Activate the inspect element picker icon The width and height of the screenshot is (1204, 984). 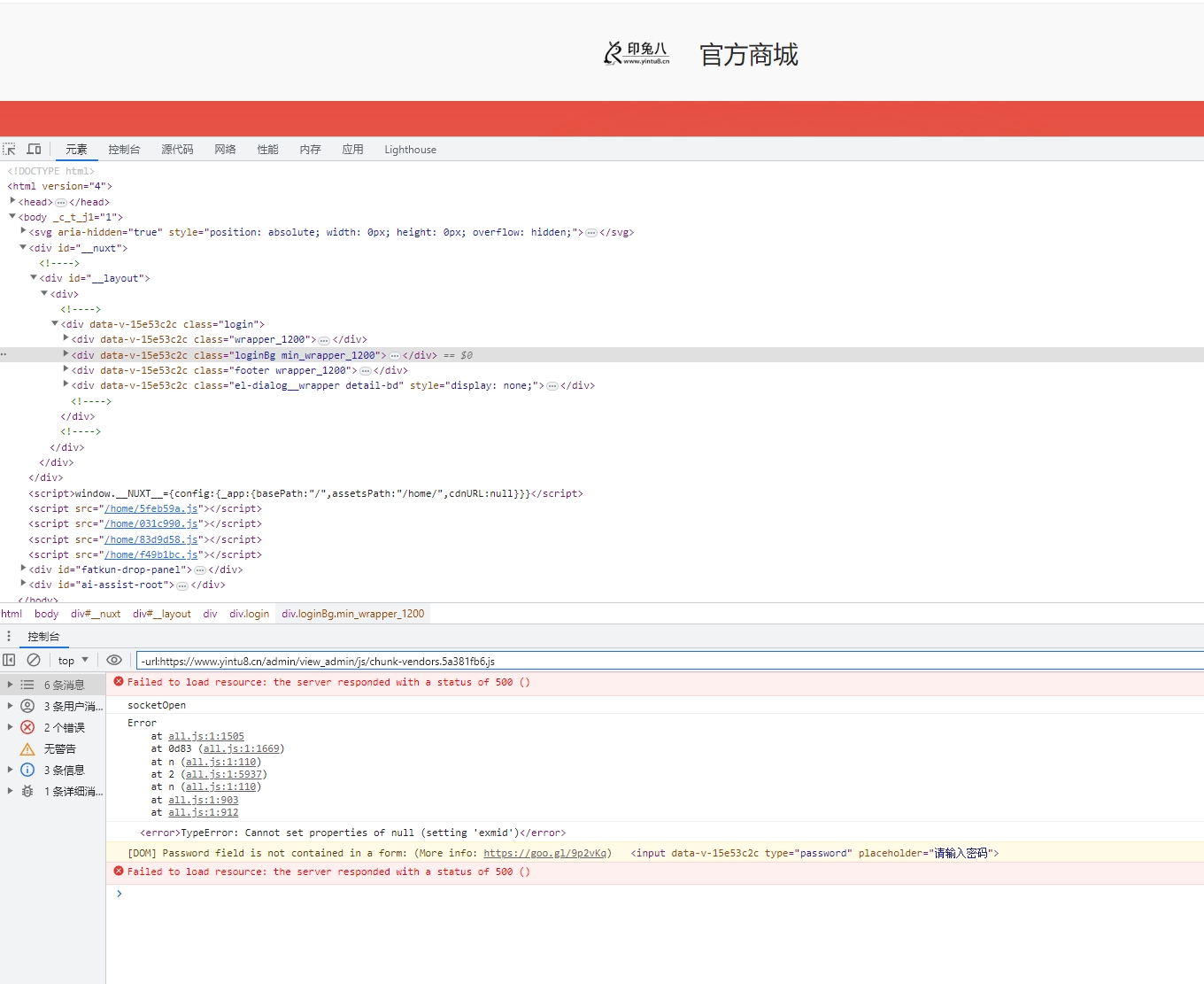(10, 149)
